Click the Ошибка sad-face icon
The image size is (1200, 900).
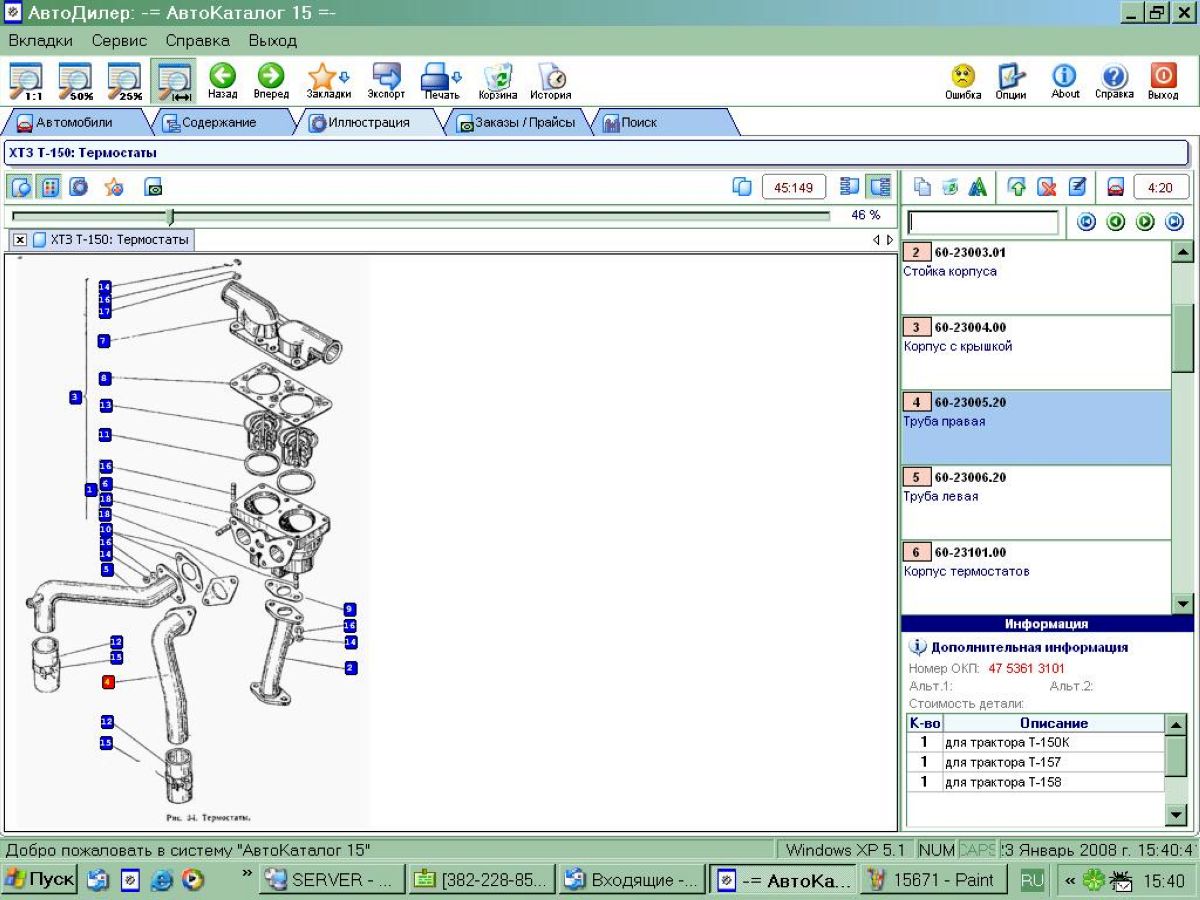[x=963, y=79]
